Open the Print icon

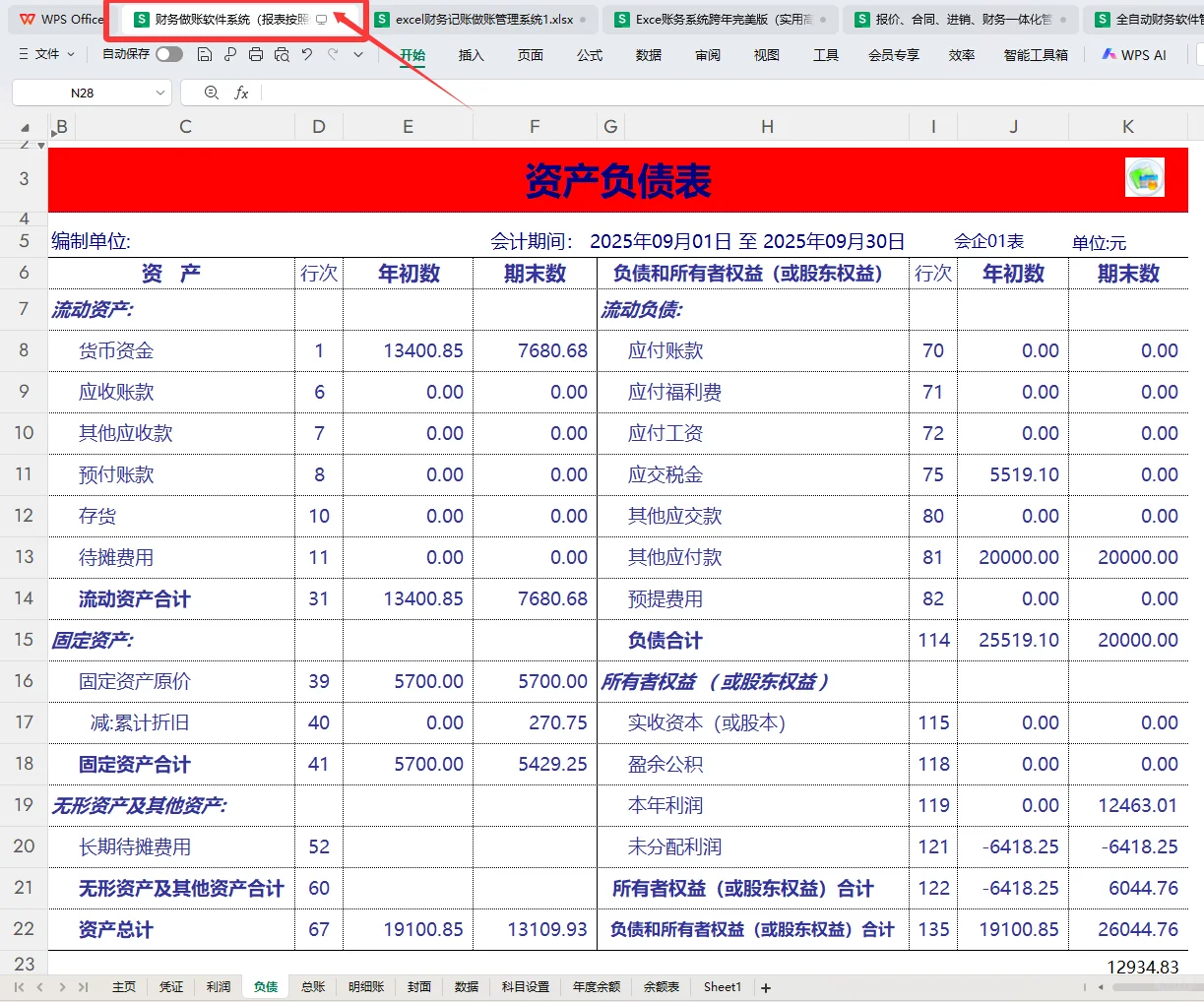(255, 56)
